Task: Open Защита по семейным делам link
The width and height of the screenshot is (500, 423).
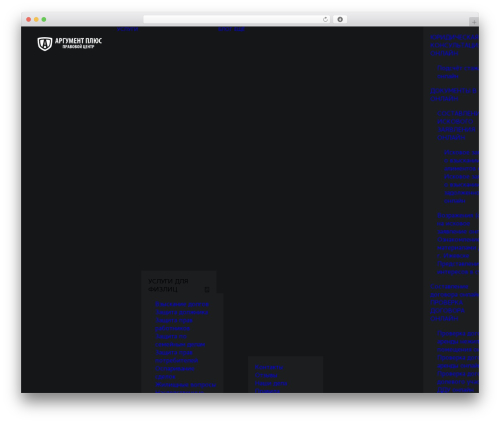Action: point(180,340)
